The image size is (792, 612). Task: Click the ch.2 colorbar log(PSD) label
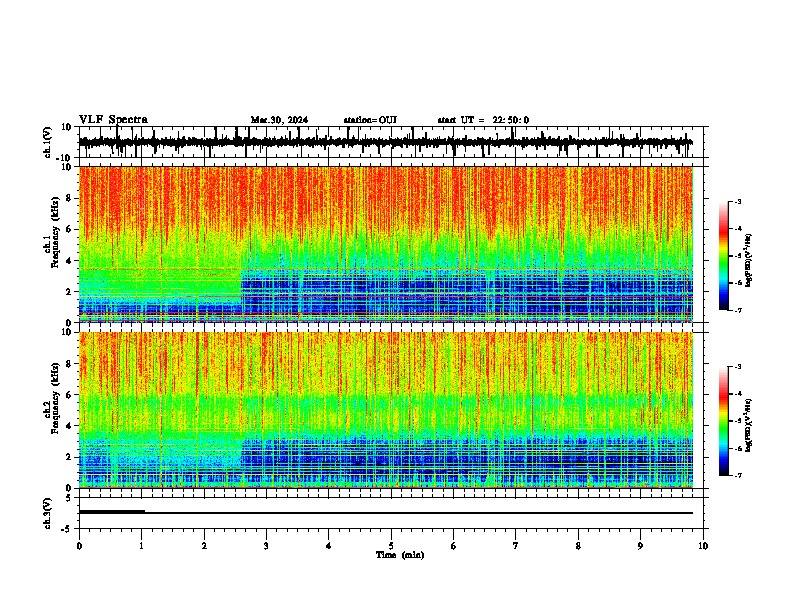tap(748, 425)
